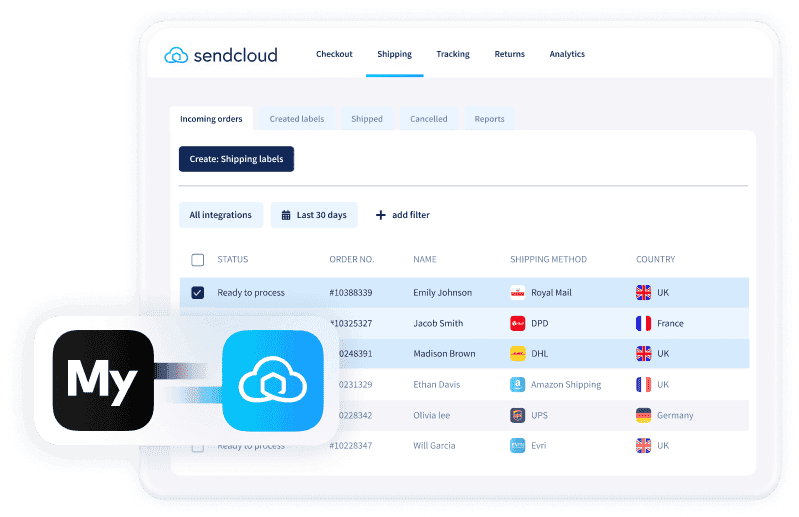Viewport: 799px width, 517px height.
Task: Click the Evri shipping method text
Action: point(539,446)
